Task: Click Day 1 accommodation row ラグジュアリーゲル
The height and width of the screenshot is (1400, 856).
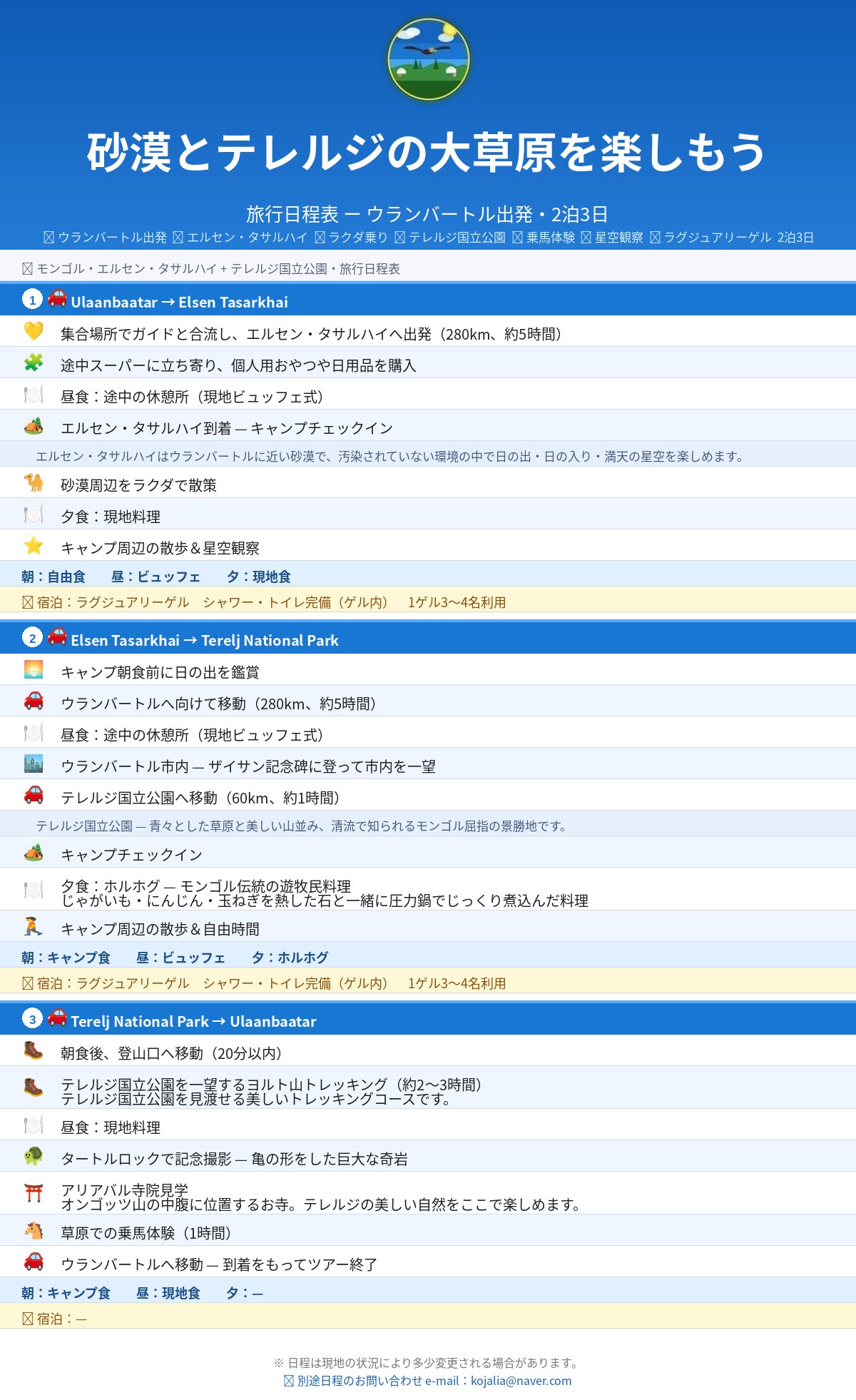Action: pyautogui.click(x=428, y=602)
